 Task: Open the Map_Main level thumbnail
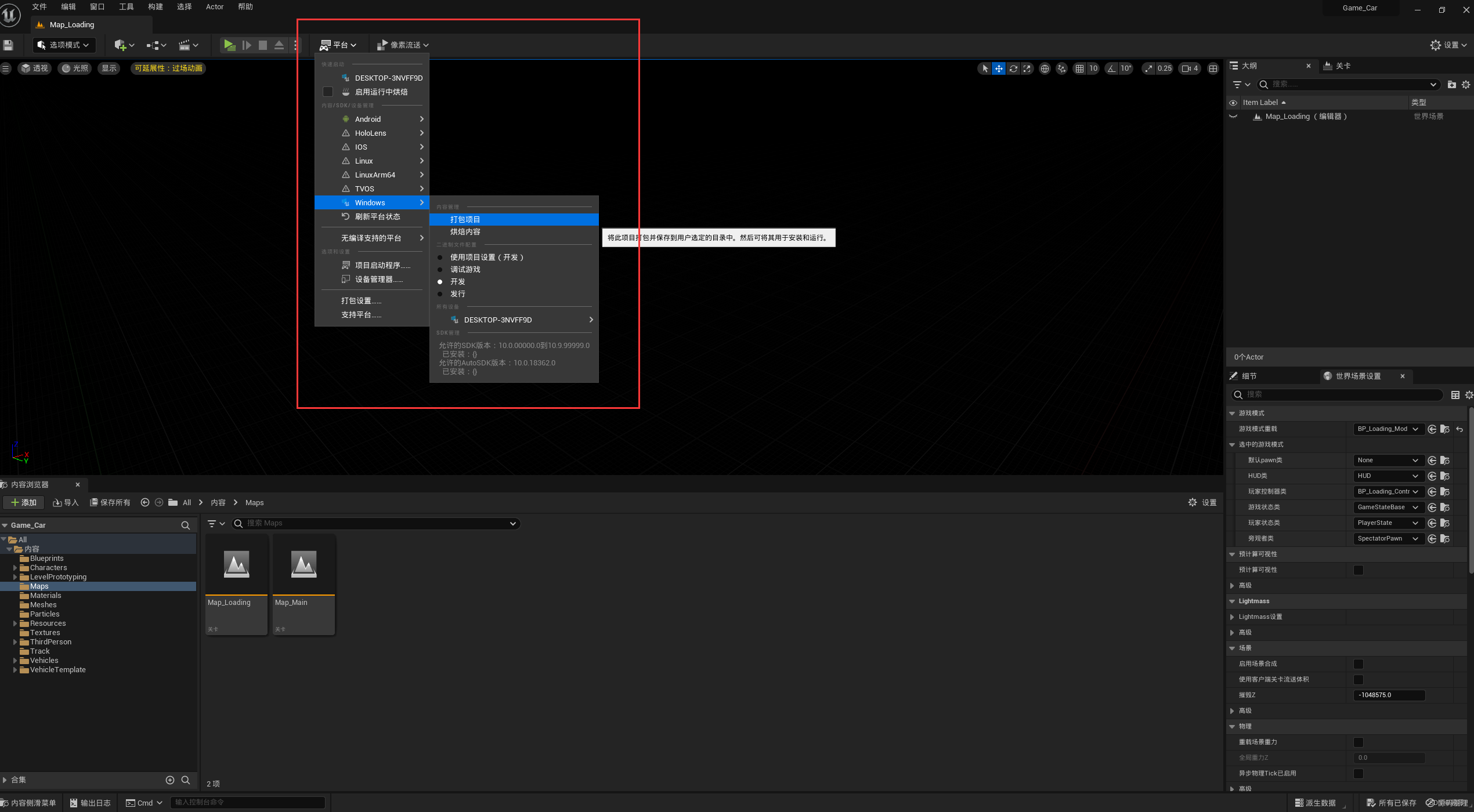click(304, 565)
